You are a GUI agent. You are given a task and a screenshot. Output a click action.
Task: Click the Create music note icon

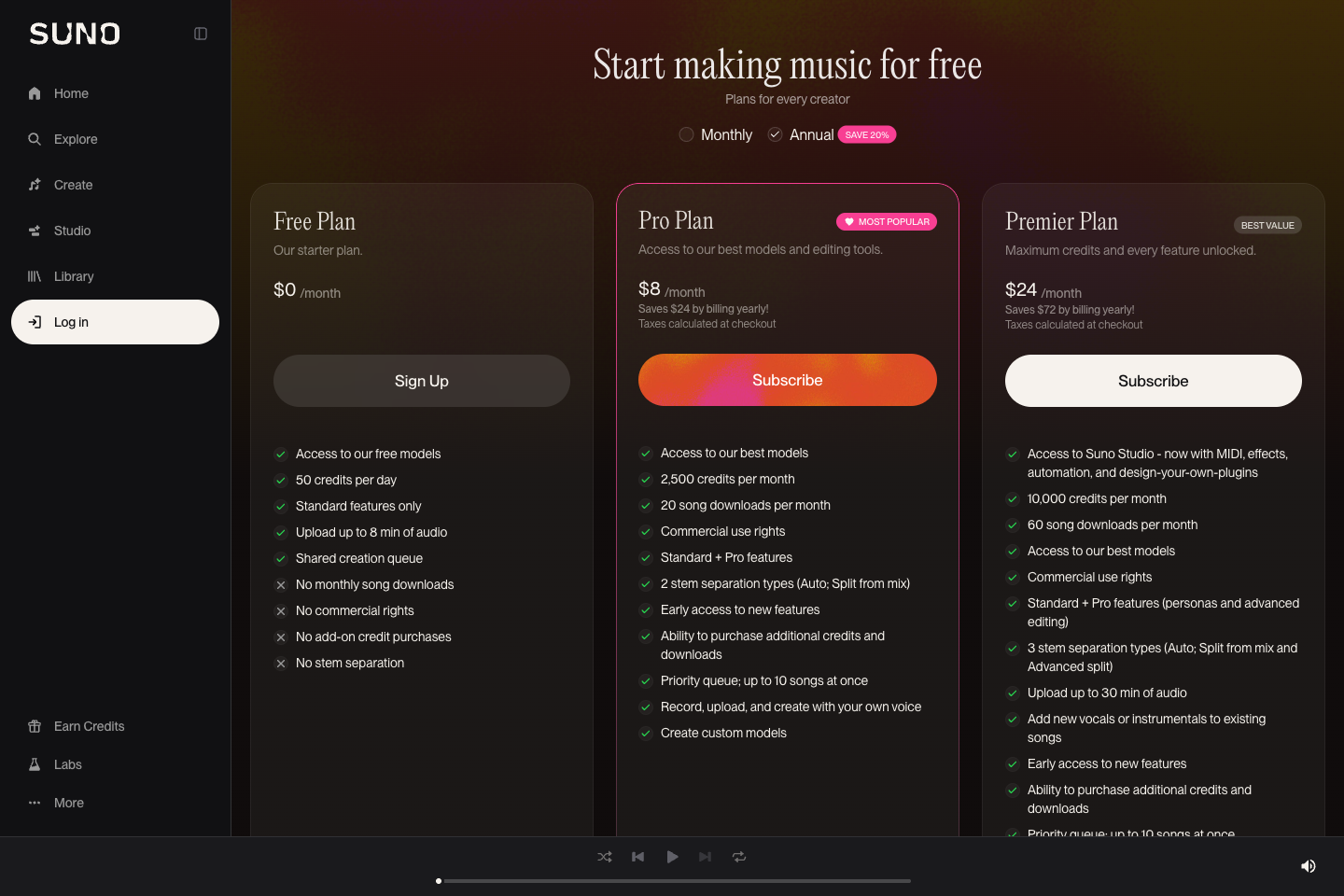pos(35,185)
